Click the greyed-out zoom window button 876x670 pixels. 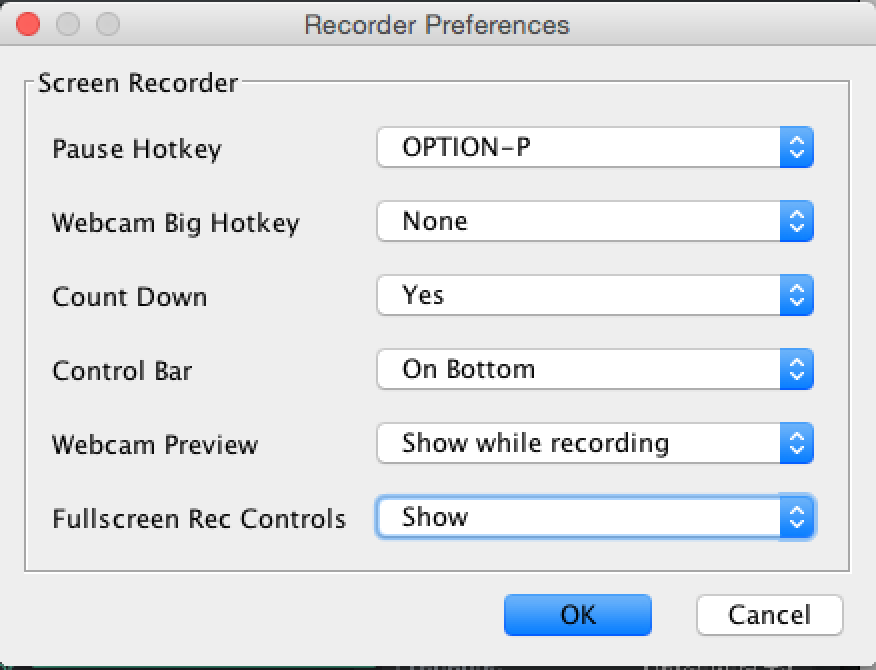point(108,25)
